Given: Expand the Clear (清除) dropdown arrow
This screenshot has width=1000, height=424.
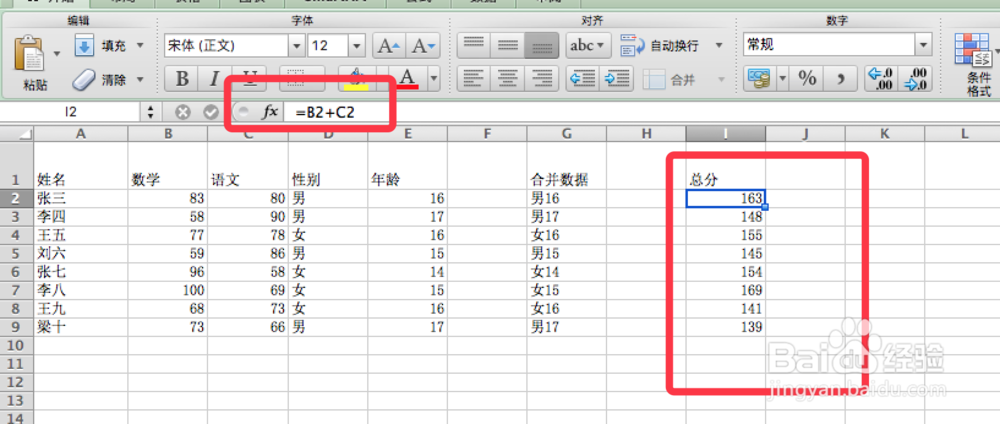Looking at the screenshot, I should 140,80.
